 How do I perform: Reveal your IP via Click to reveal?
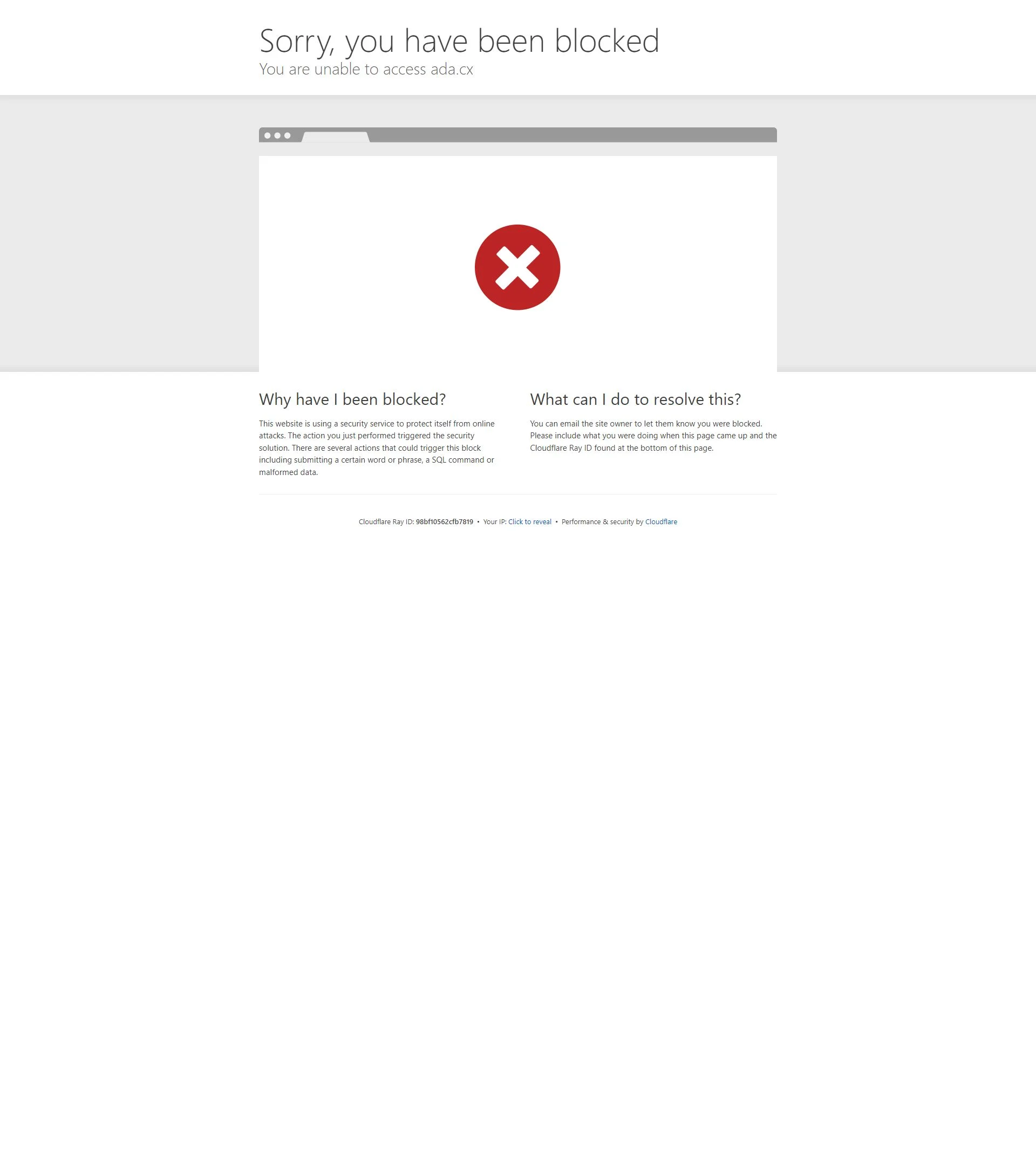point(530,522)
